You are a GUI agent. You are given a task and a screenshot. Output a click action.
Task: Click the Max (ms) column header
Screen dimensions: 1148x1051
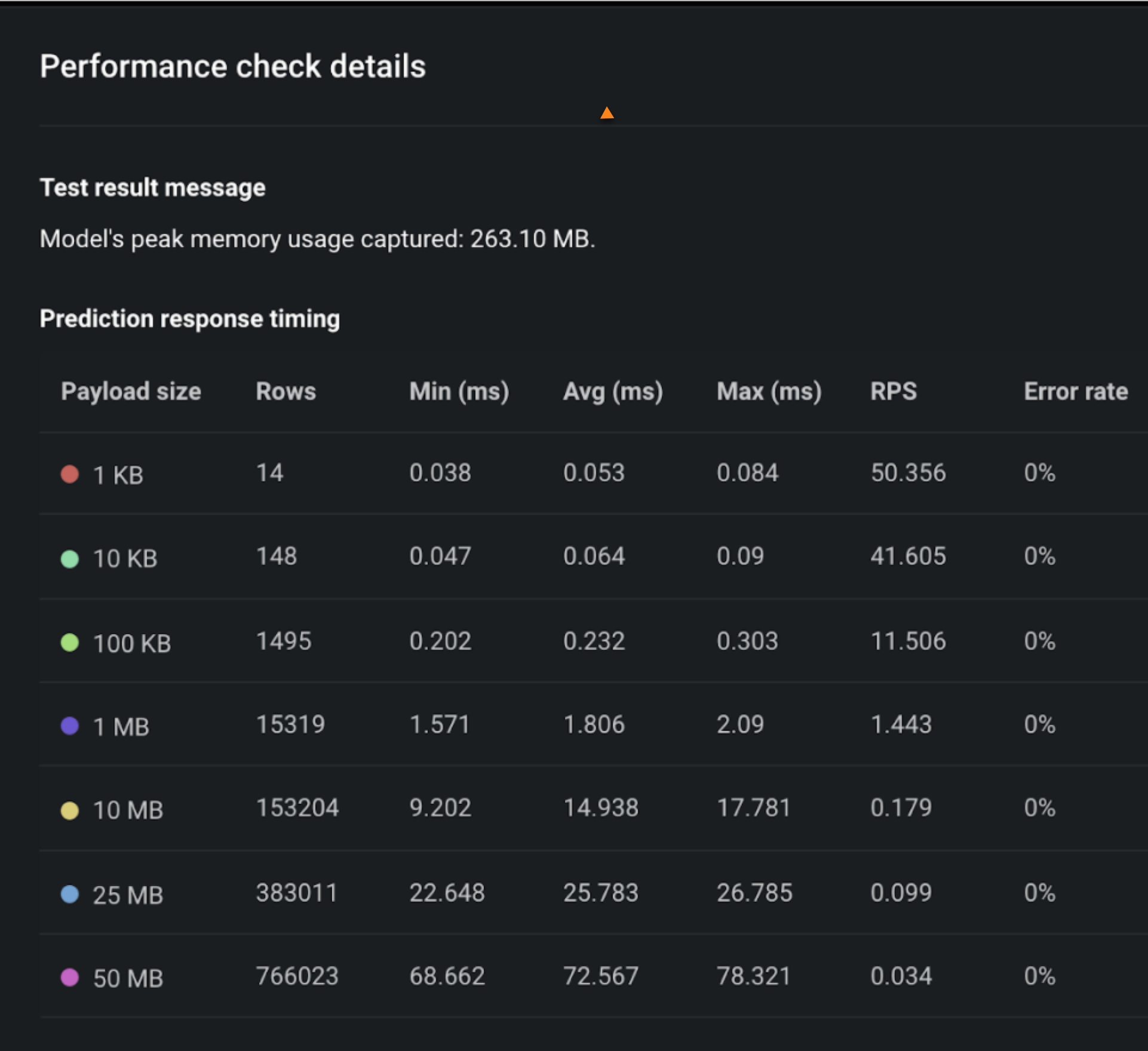[x=769, y=392]
